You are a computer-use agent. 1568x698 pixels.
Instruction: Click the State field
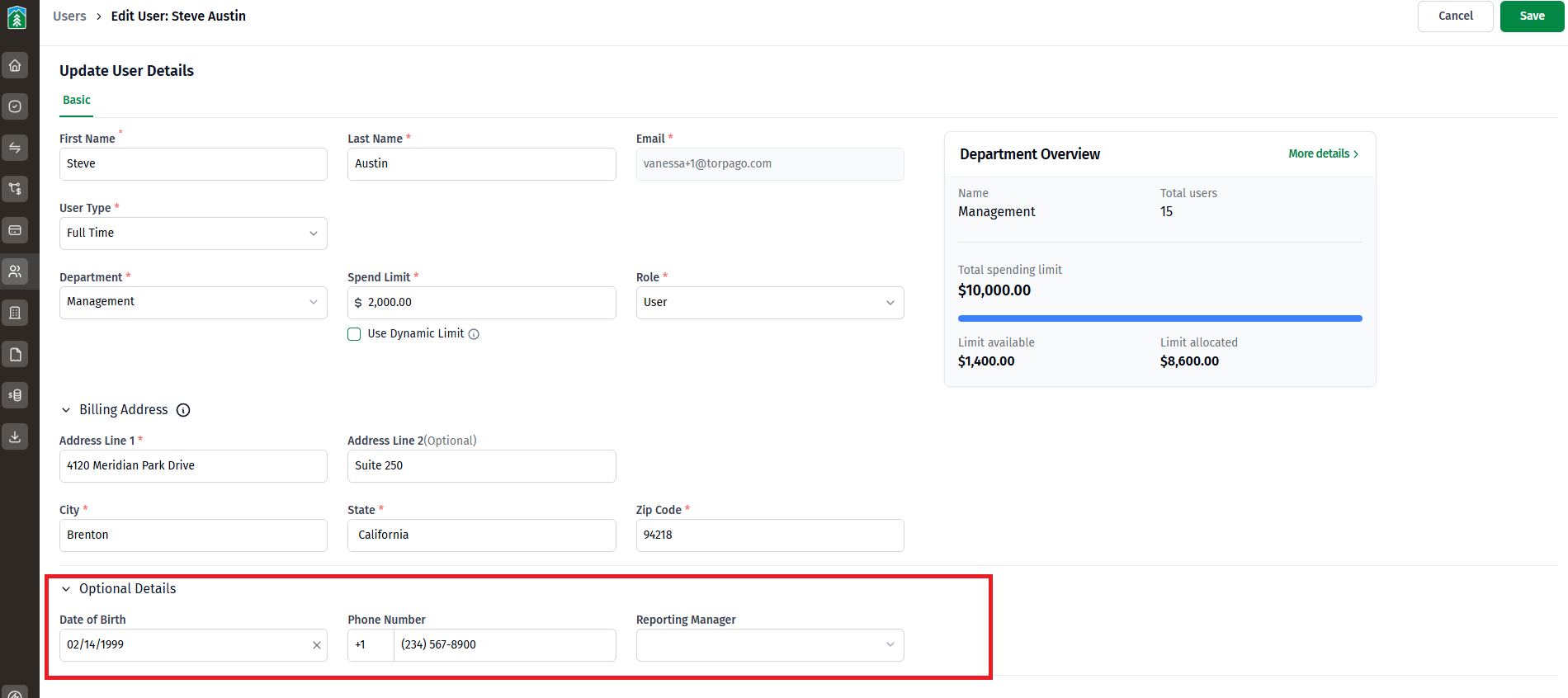pyautogui.click(x=482, y=535)
